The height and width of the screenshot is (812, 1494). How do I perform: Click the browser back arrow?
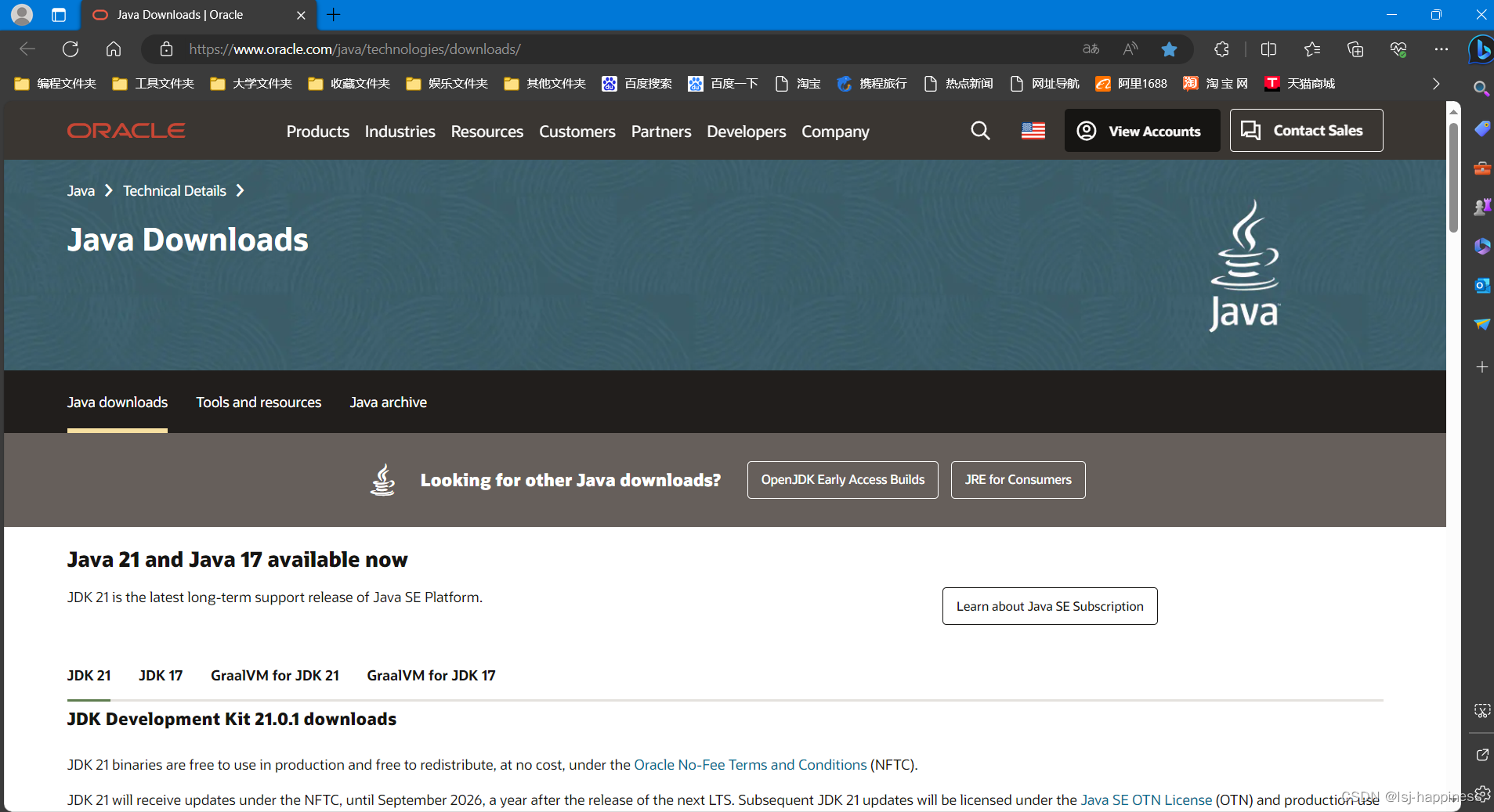pos(27,49)
